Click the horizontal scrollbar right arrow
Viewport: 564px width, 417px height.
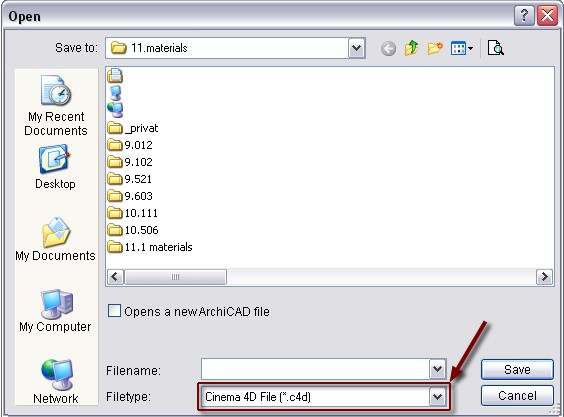(544, 277)
